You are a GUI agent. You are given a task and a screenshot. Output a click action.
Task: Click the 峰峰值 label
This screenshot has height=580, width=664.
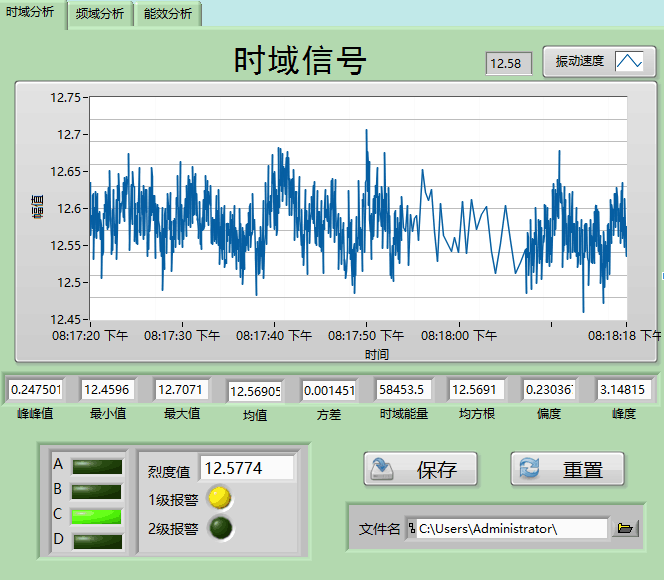pos(36,414)
